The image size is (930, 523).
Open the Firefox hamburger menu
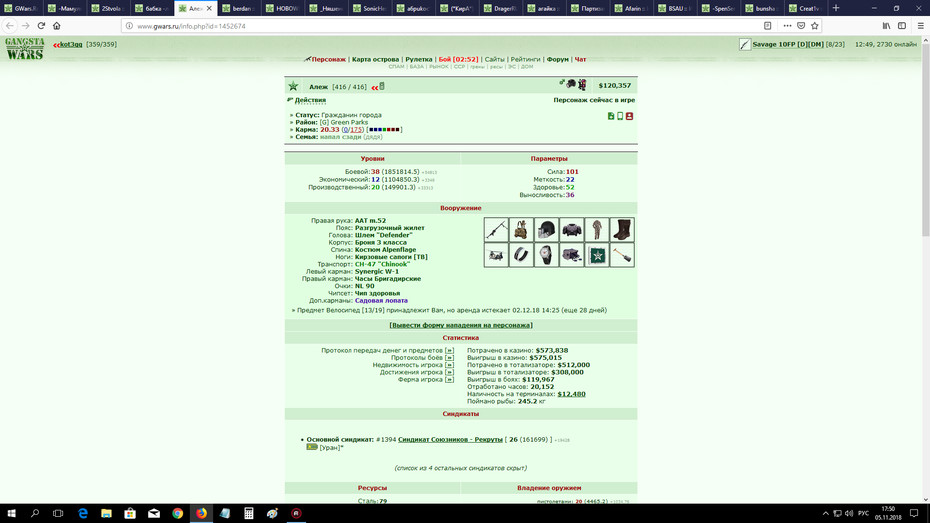click(x=921, y=25)
